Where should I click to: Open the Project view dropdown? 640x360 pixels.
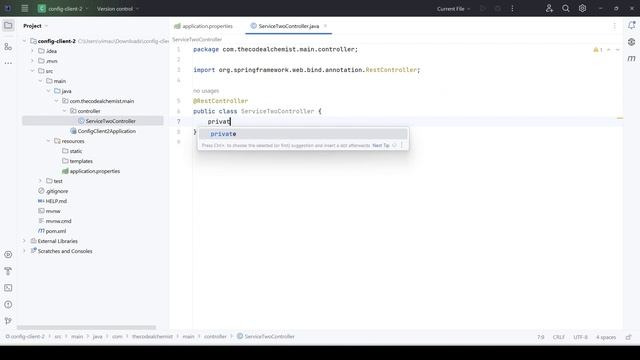click(x=36, y=26)
